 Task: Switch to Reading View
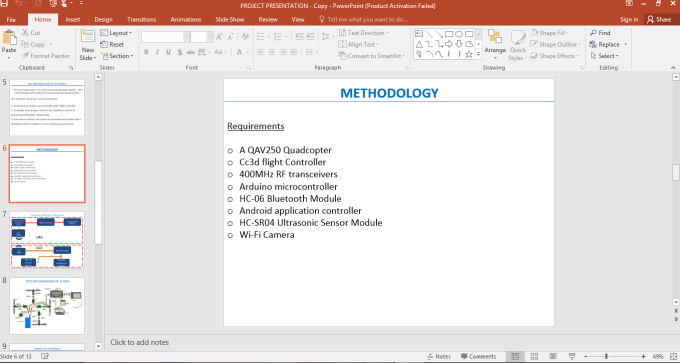click(553, 356)
